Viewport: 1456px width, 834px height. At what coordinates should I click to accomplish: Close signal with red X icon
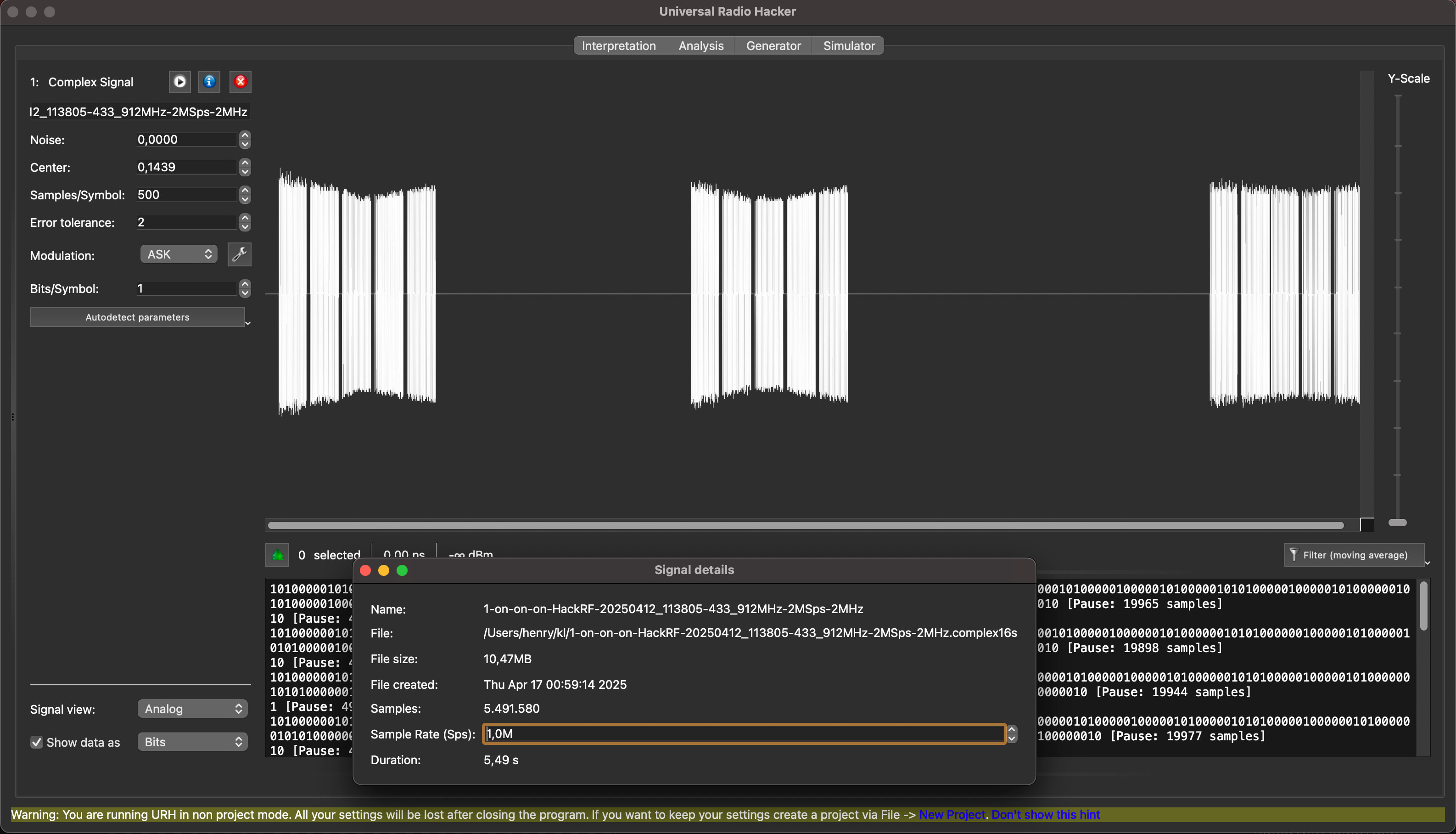pos(241,82)
